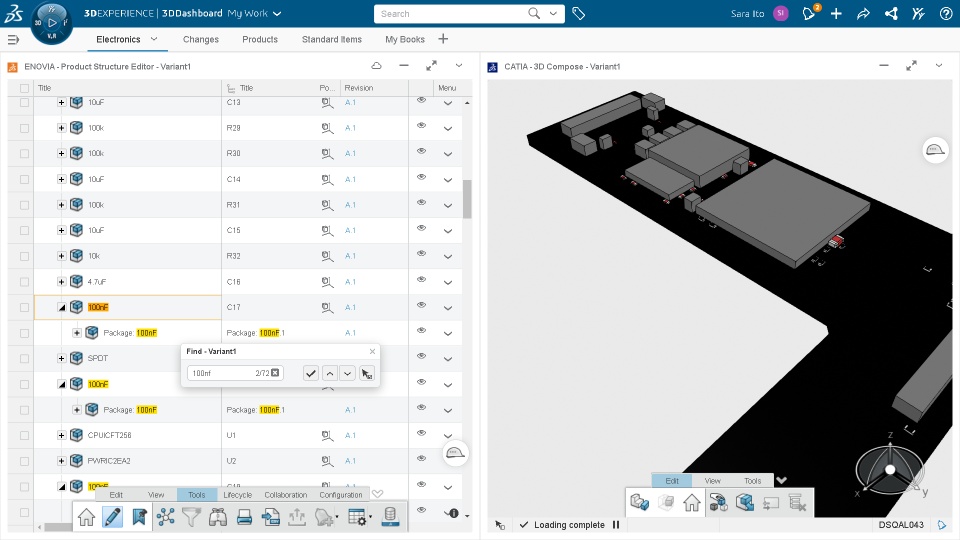Open the CATIA widget menu chevron
This screenshot has width=960, height=540.
click(939, 66)
